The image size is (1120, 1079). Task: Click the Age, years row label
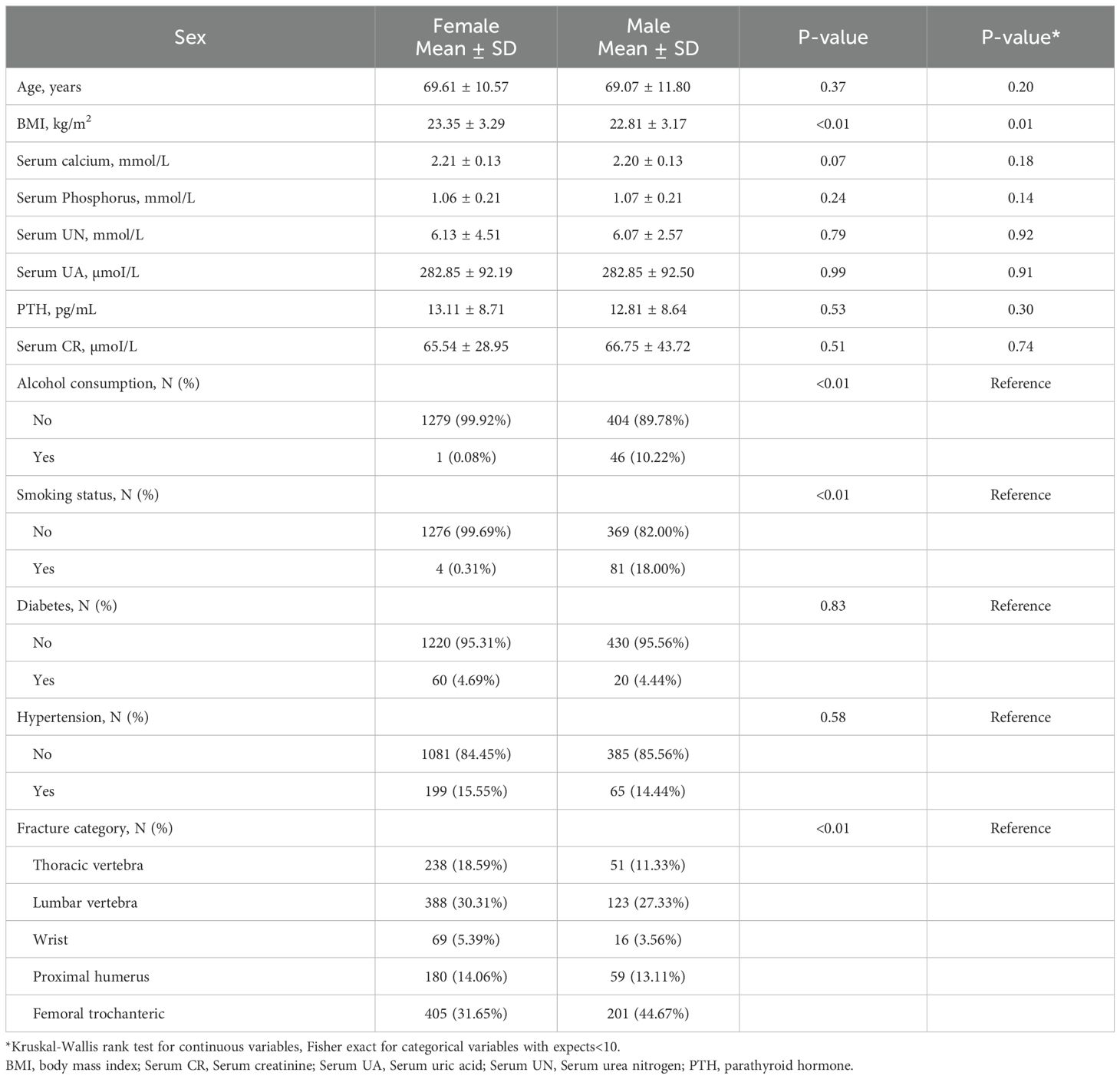49,87
